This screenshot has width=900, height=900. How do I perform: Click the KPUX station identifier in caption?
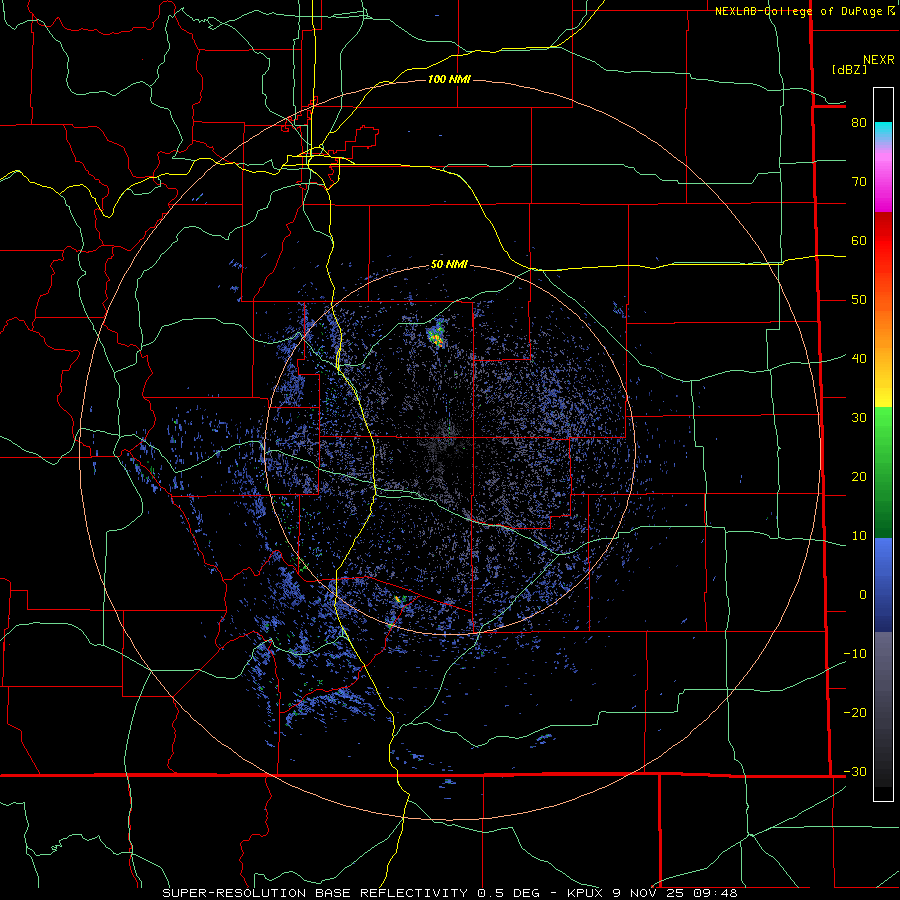click(585, 893)
